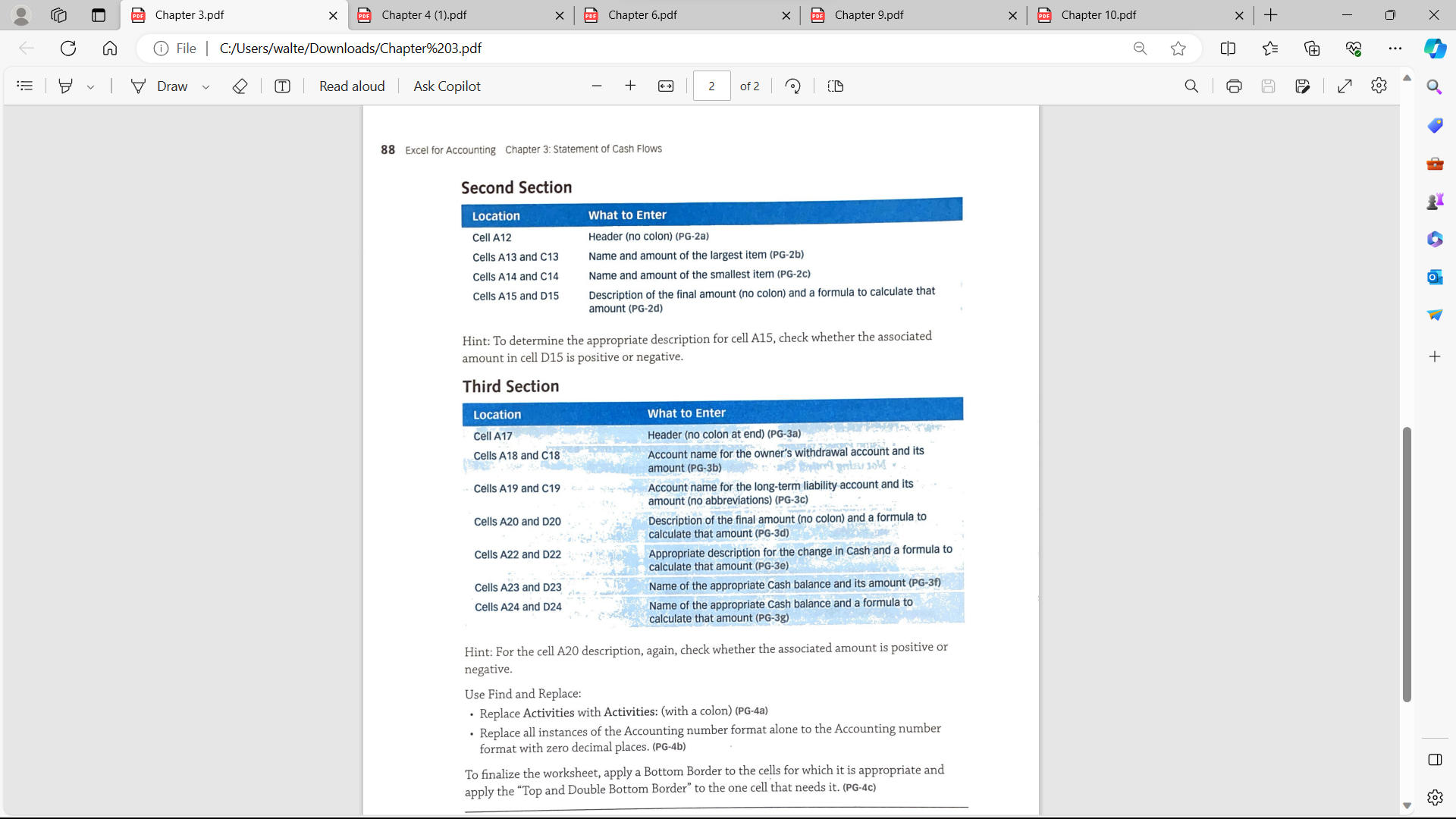Open Ask Copilot for this PDF

[x=447, y=86]
